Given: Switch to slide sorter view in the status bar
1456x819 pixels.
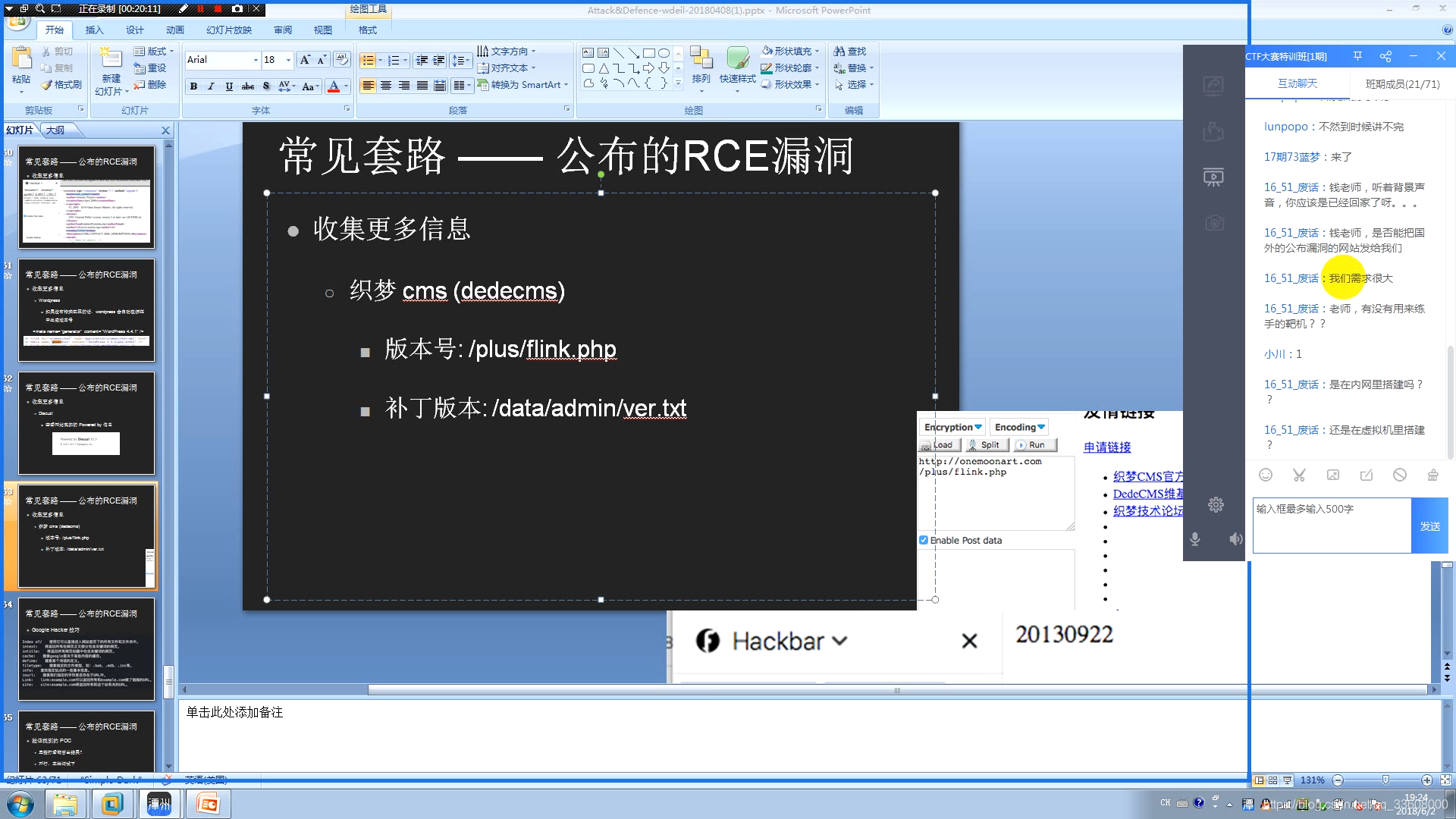Looking at the screenshot, I should tap(1273, 780).
